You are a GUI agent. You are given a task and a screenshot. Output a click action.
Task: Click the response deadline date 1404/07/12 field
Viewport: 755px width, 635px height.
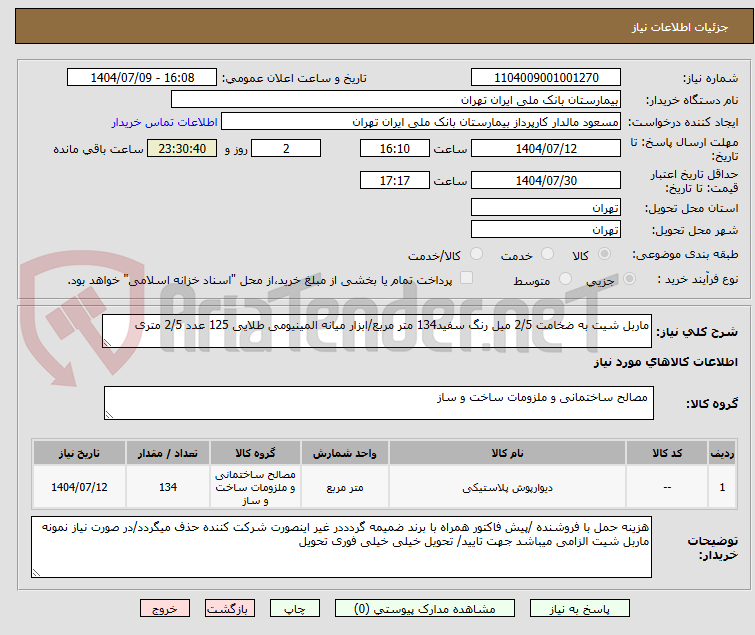[546, 148]
